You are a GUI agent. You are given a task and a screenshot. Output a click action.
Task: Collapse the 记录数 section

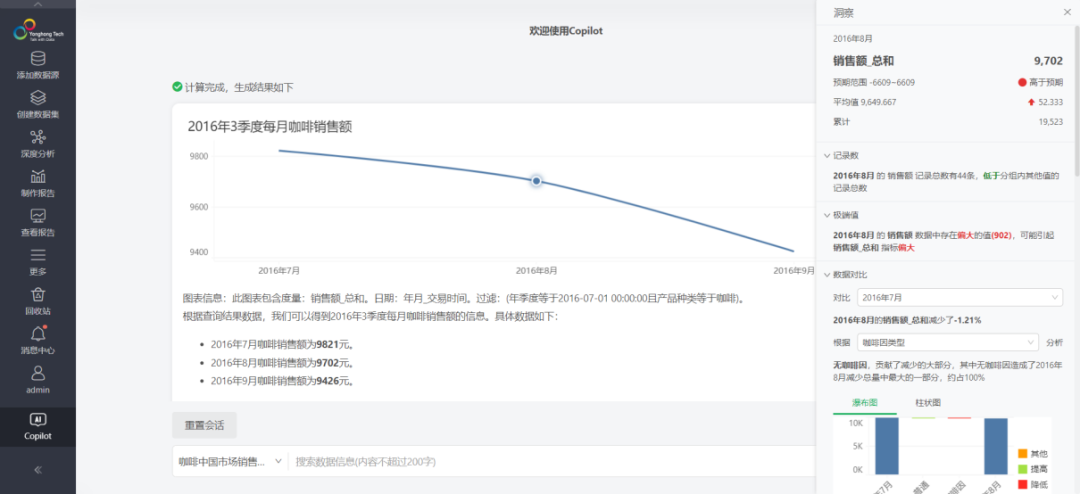(x=826, y=156)
